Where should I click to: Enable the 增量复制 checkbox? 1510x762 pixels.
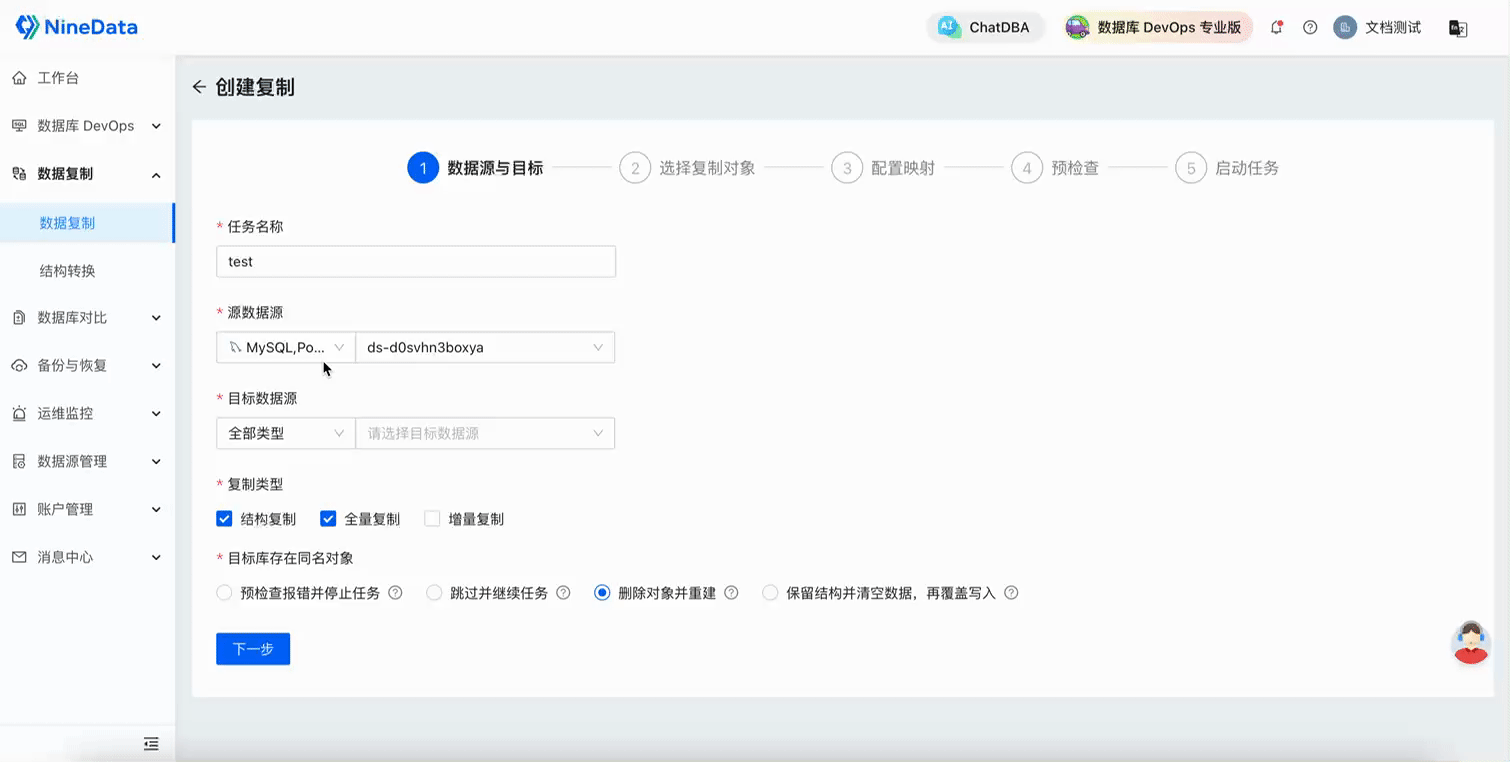coord(432,519)
